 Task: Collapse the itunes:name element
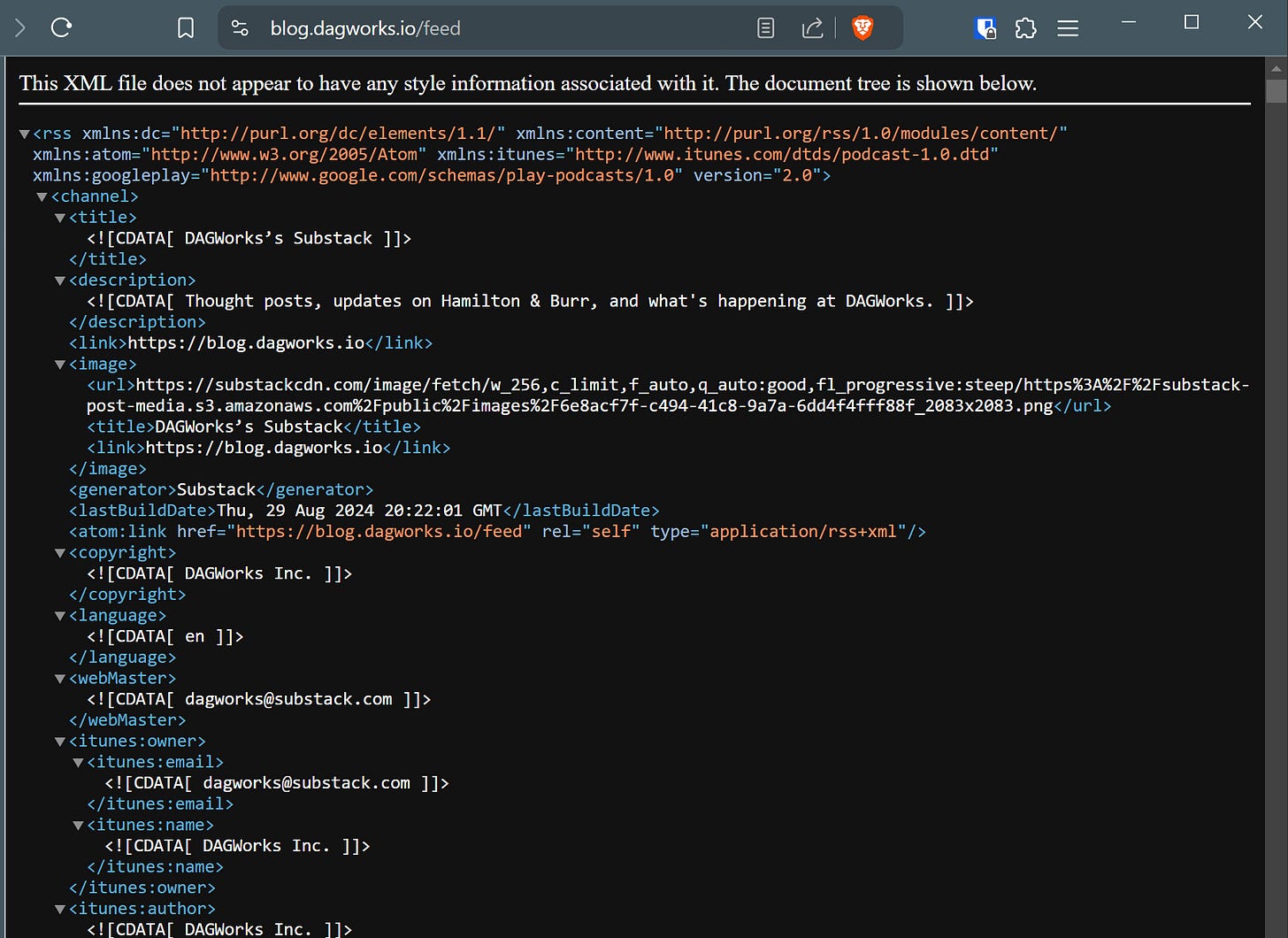[78, 826]
